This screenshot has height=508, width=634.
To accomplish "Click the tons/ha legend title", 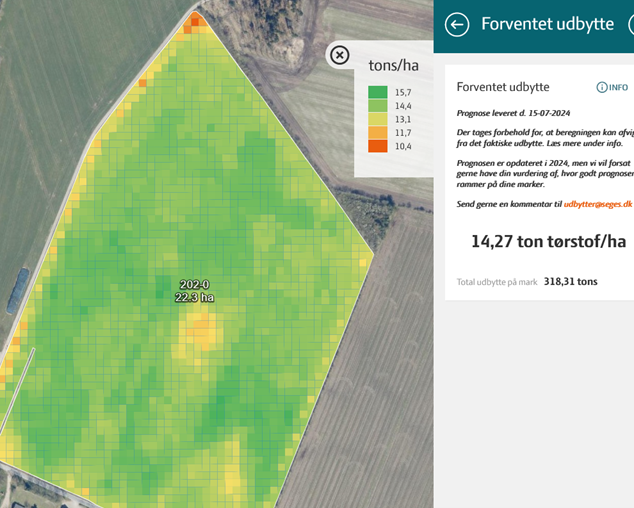I will click(x=393, y=66).
